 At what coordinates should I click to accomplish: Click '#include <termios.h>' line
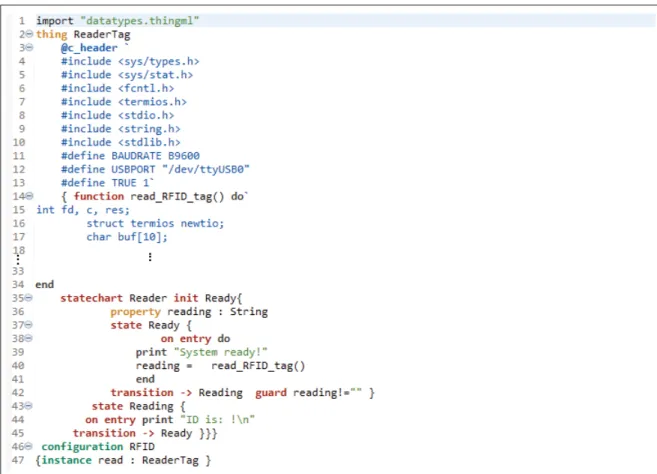pos(124,102)
